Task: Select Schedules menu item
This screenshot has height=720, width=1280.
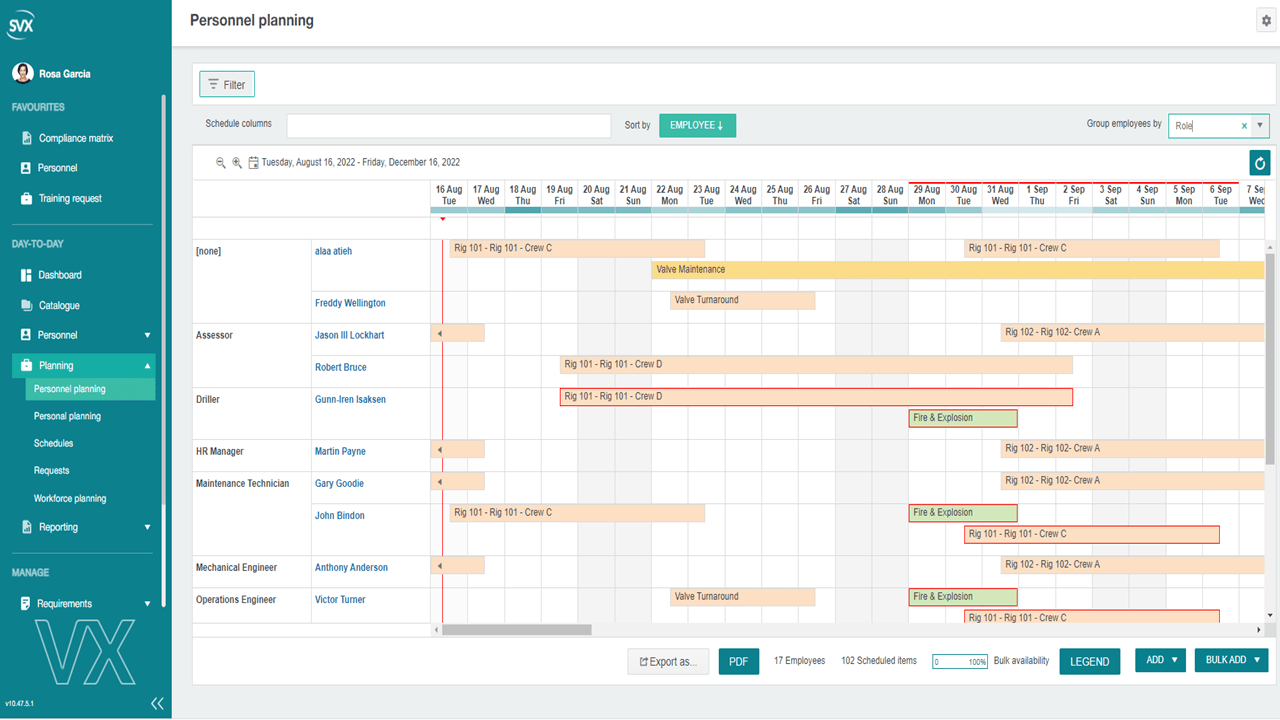Action: tap(54, 443)
